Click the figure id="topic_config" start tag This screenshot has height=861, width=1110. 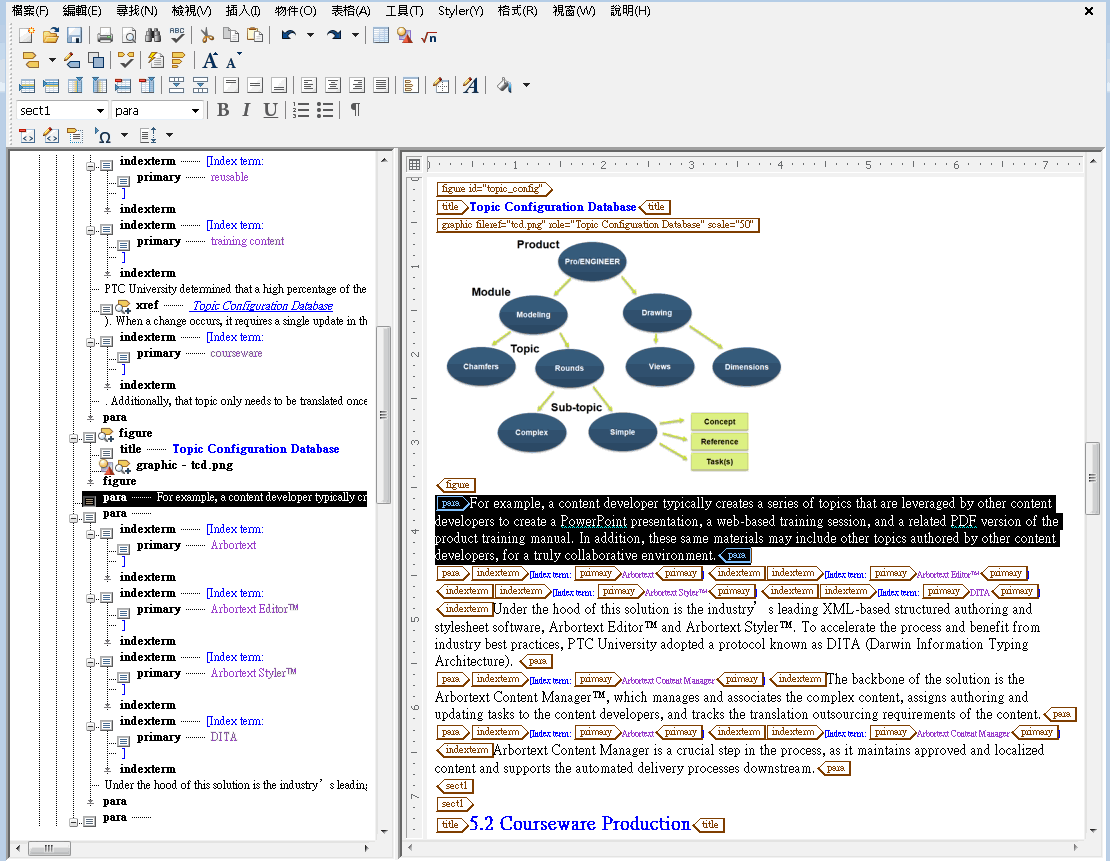[x=494, y=188]
